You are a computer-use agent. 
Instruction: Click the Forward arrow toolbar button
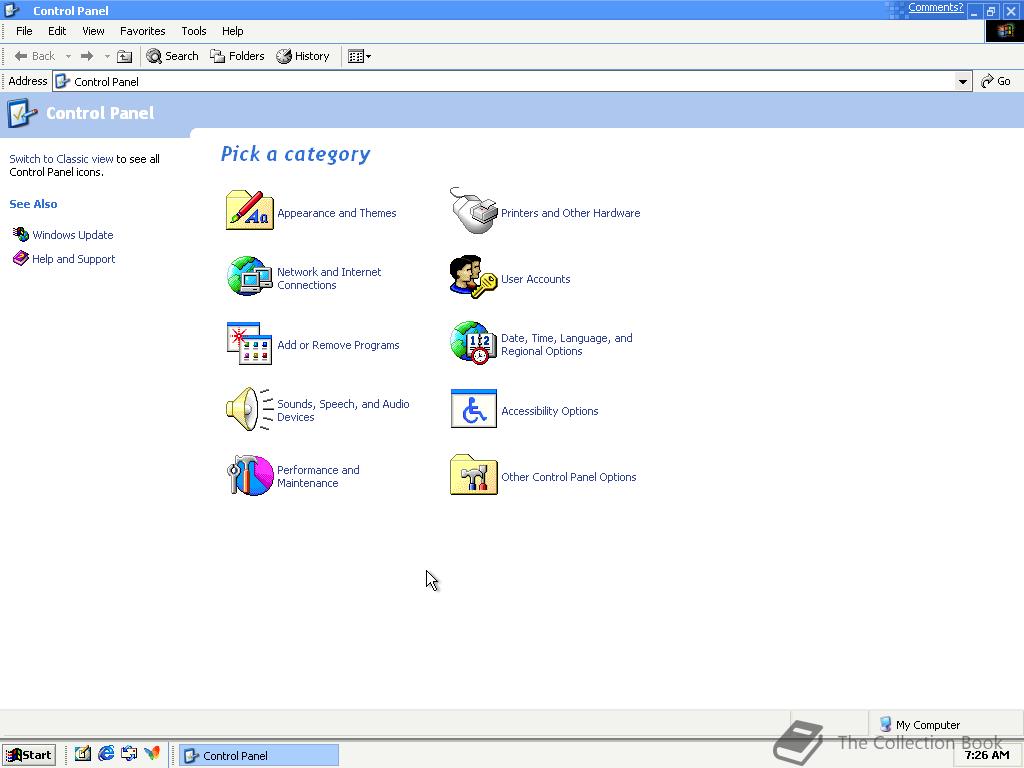[x=87, y=56]
